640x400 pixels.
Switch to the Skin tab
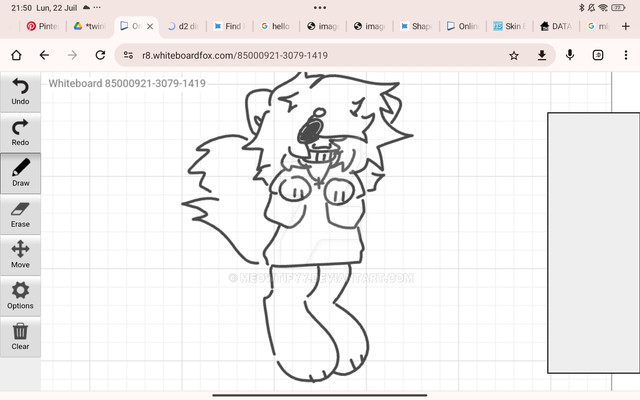tap(509, 26)
